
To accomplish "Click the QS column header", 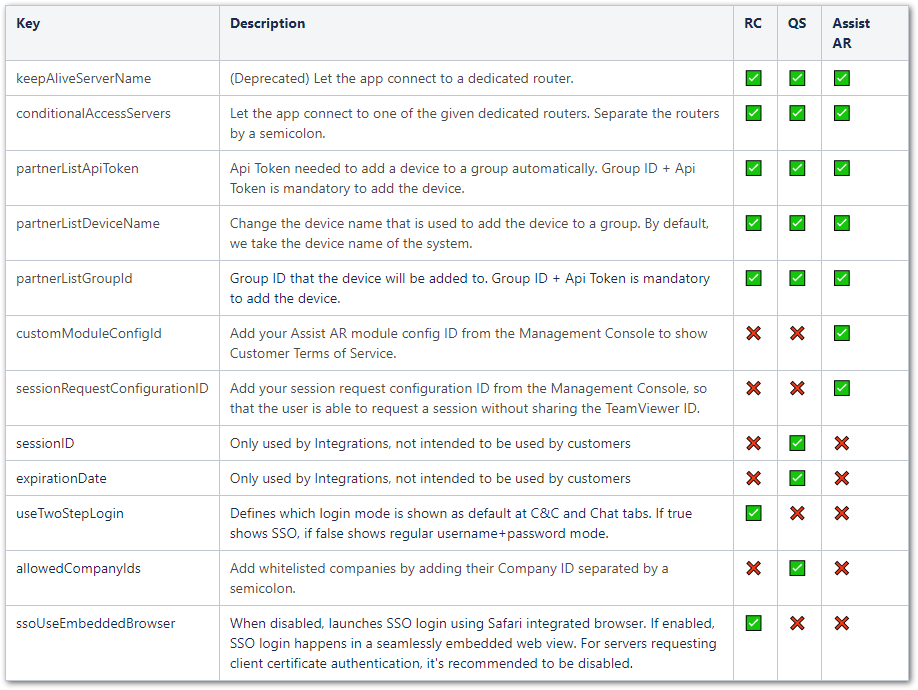I will (x=797, y=23).
